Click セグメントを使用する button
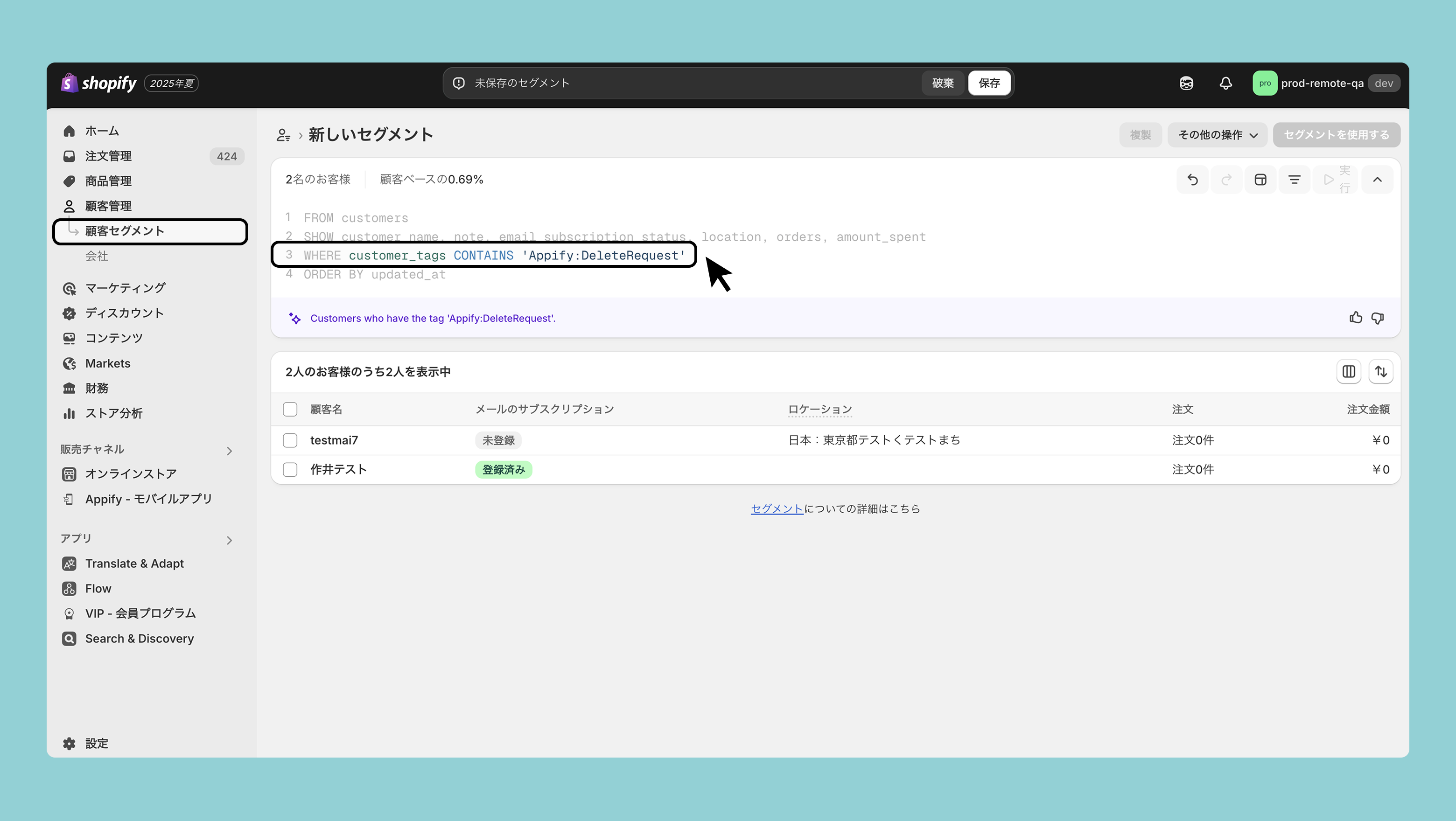1456x821 pixels. coord(1336,135)
